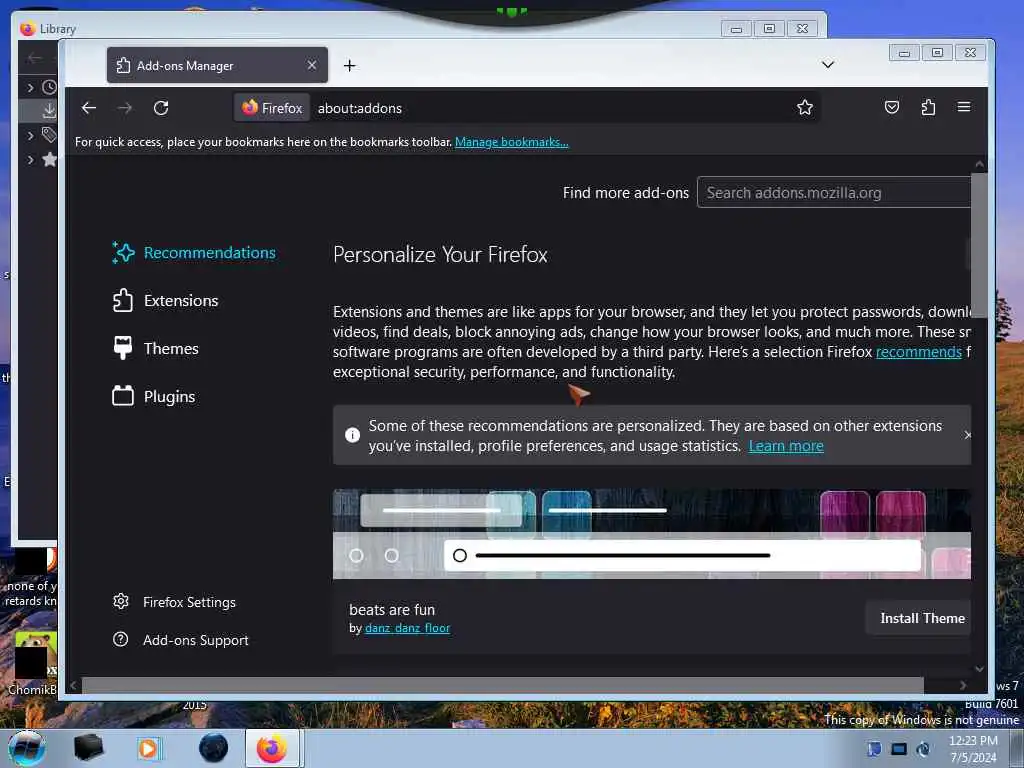The height and width of the screenshot is (768, 1024).
Task: Click the Plugins block icon
Action: click(x=123, y=396)
